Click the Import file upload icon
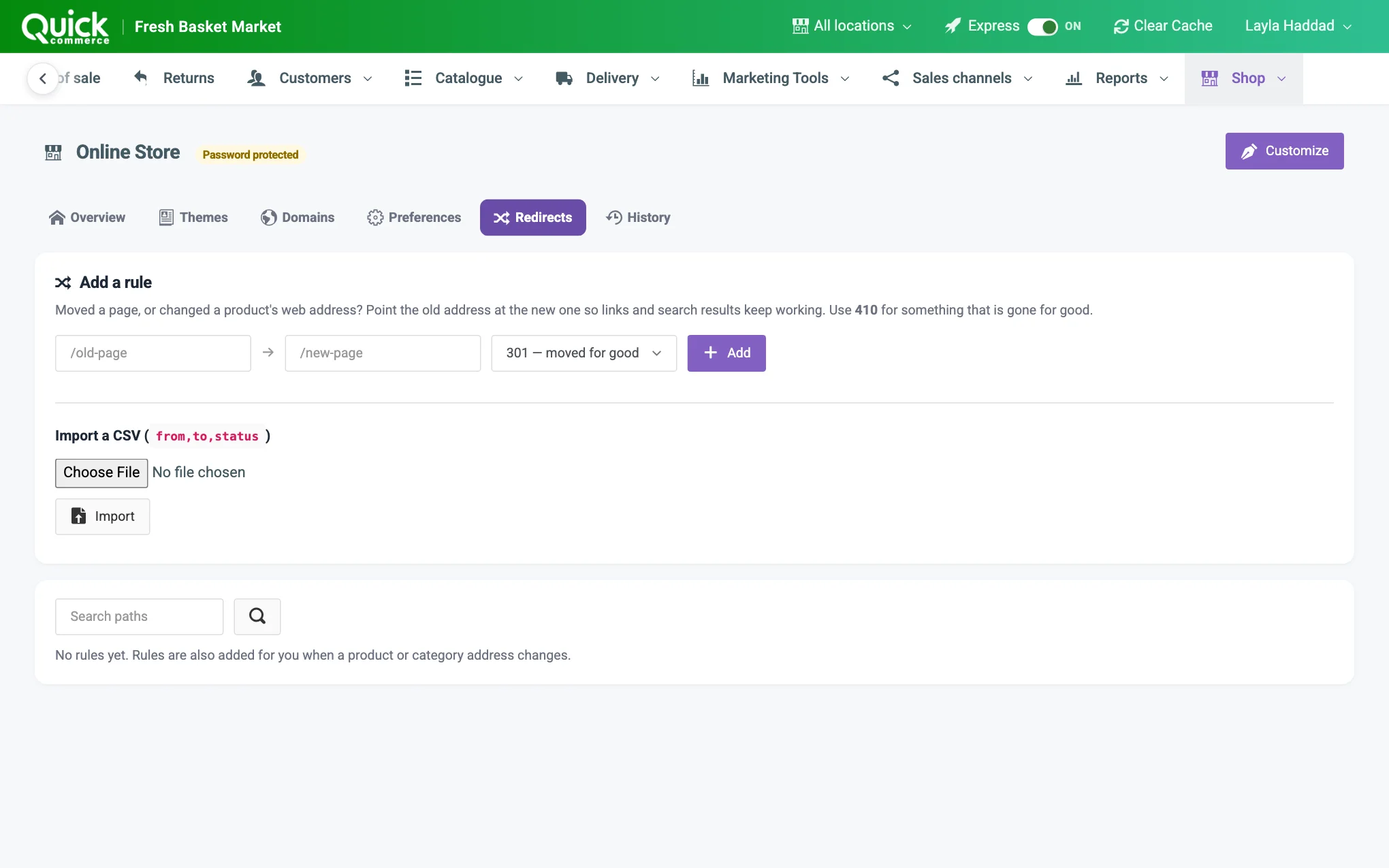 tap(79, 516)
